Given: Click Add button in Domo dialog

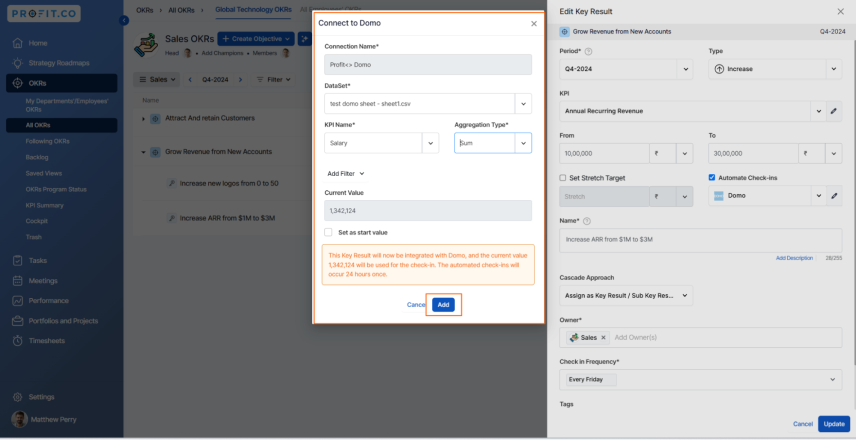Looking at the screenshot, I should [x=443, y=305].
